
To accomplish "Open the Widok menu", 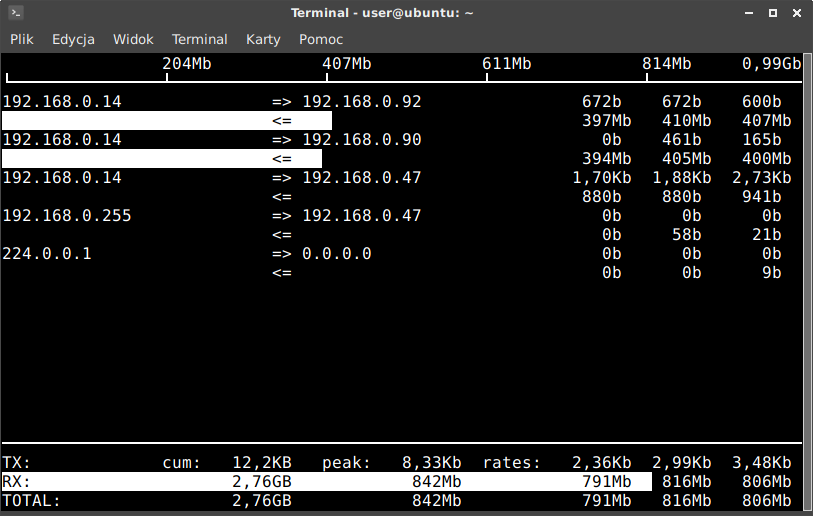I will pyautogui.click(x=133, y=39).
